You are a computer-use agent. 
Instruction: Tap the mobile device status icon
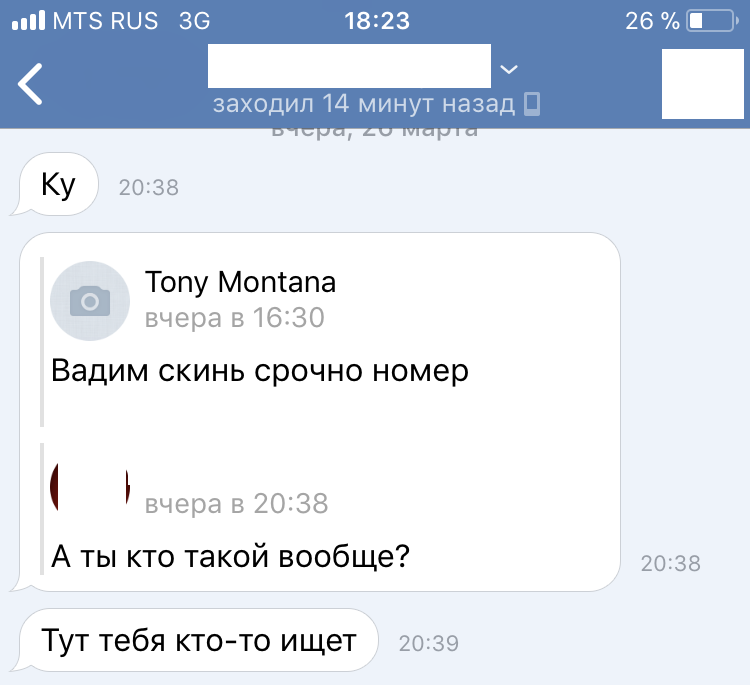(533, 104)
